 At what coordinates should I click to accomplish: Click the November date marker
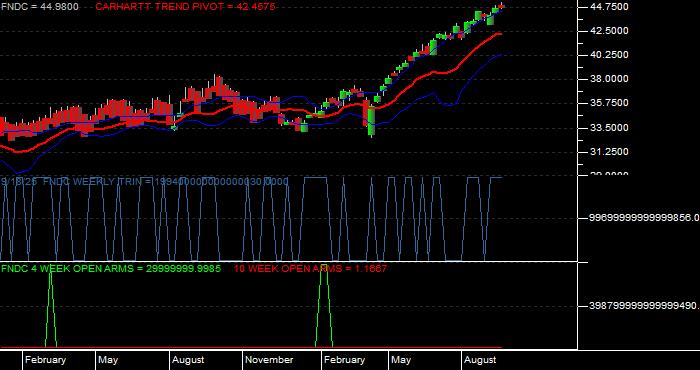pos(269,360)
